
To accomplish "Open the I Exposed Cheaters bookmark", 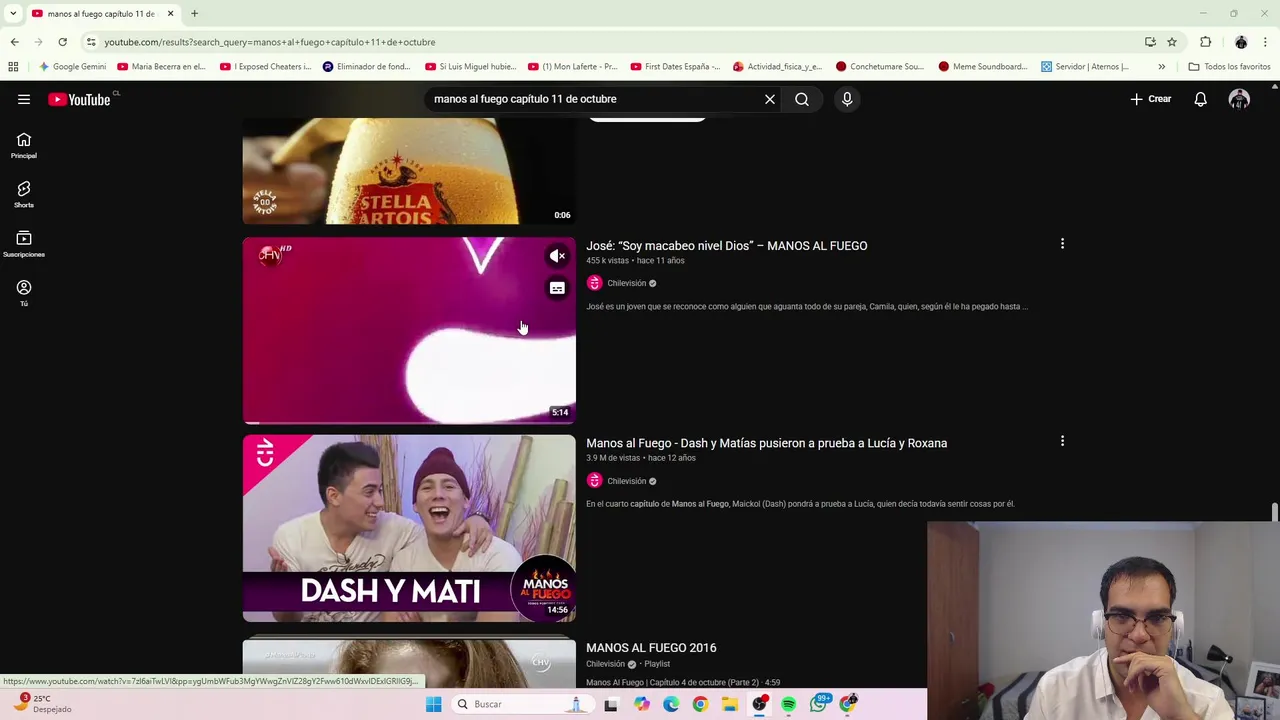I will 266,67.
